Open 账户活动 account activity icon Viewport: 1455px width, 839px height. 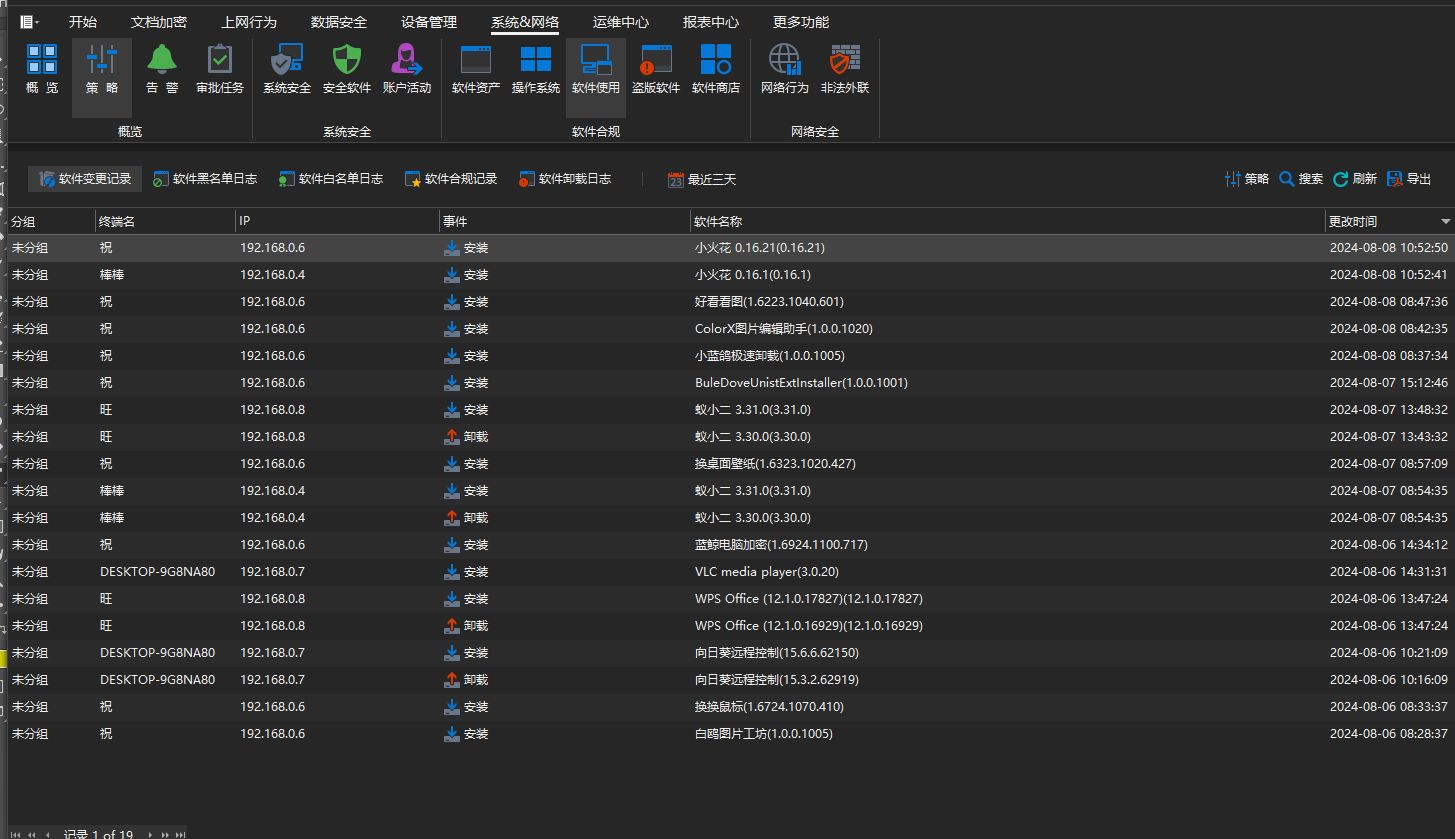coord(407,69)
